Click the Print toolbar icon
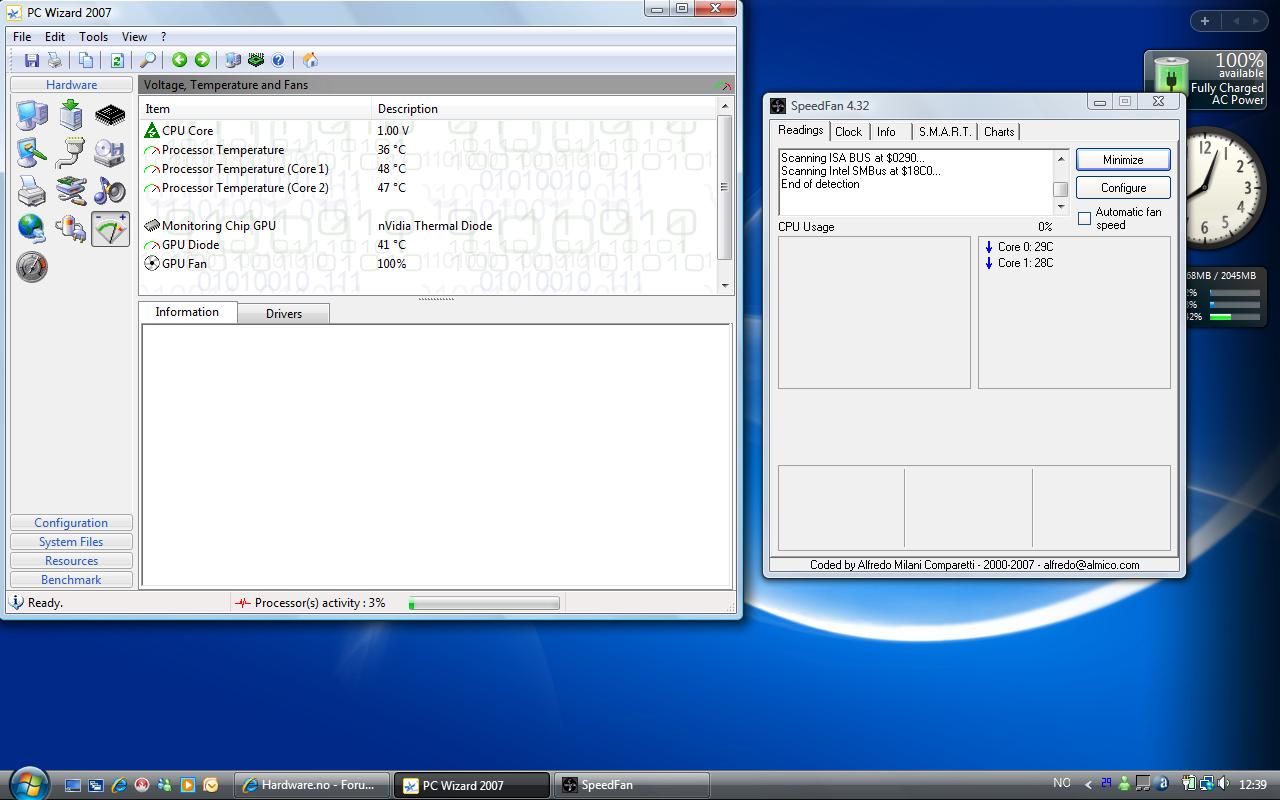This screenshot has width=1280, height=800. coord(55,60)
